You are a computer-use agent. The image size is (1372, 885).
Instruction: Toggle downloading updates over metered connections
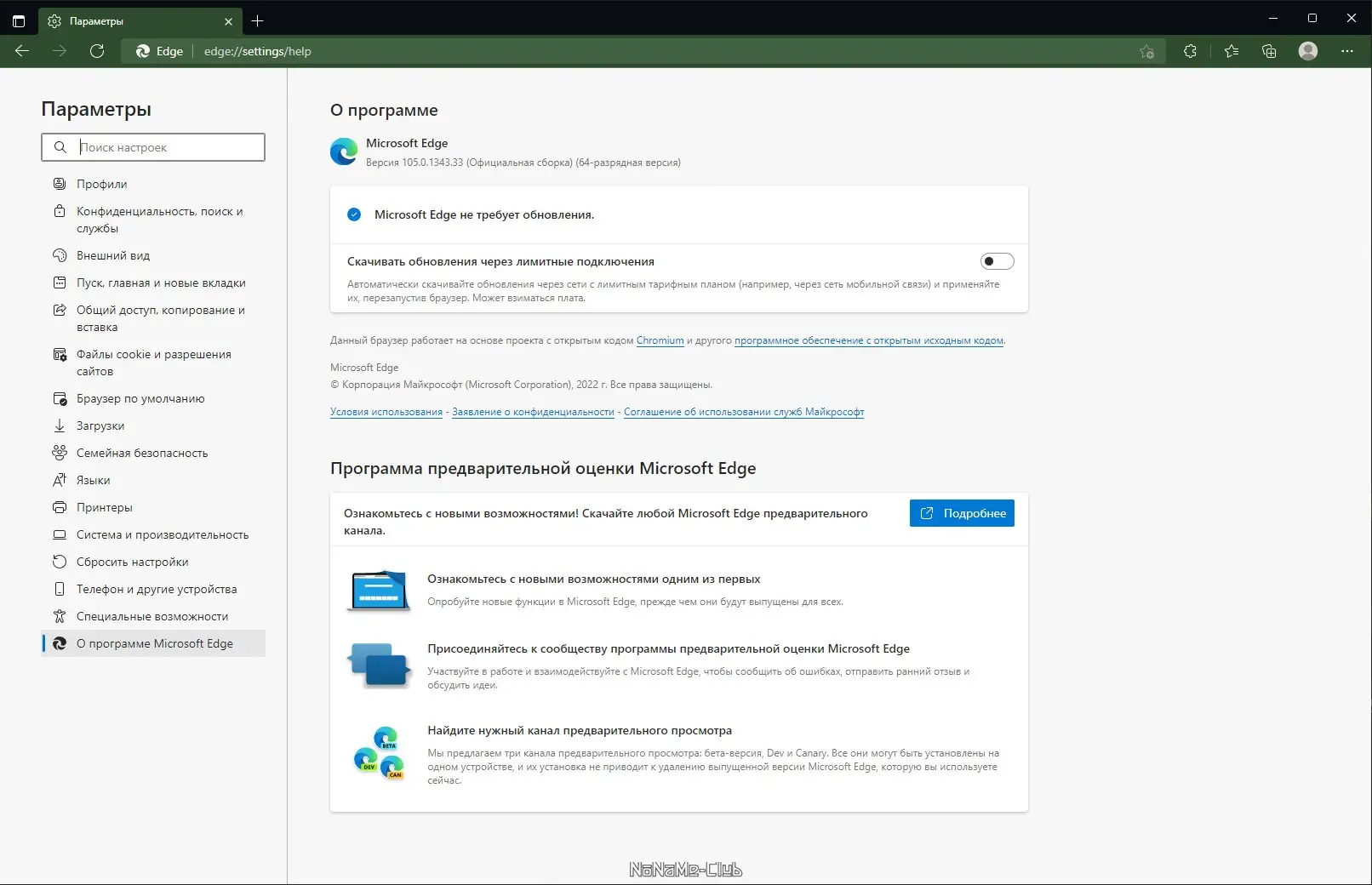[997, 261]
